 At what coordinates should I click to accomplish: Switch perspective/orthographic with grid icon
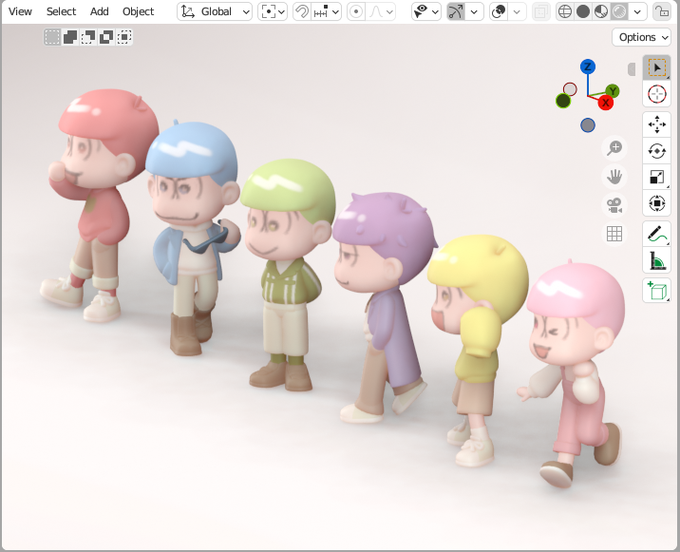point(614,234)
